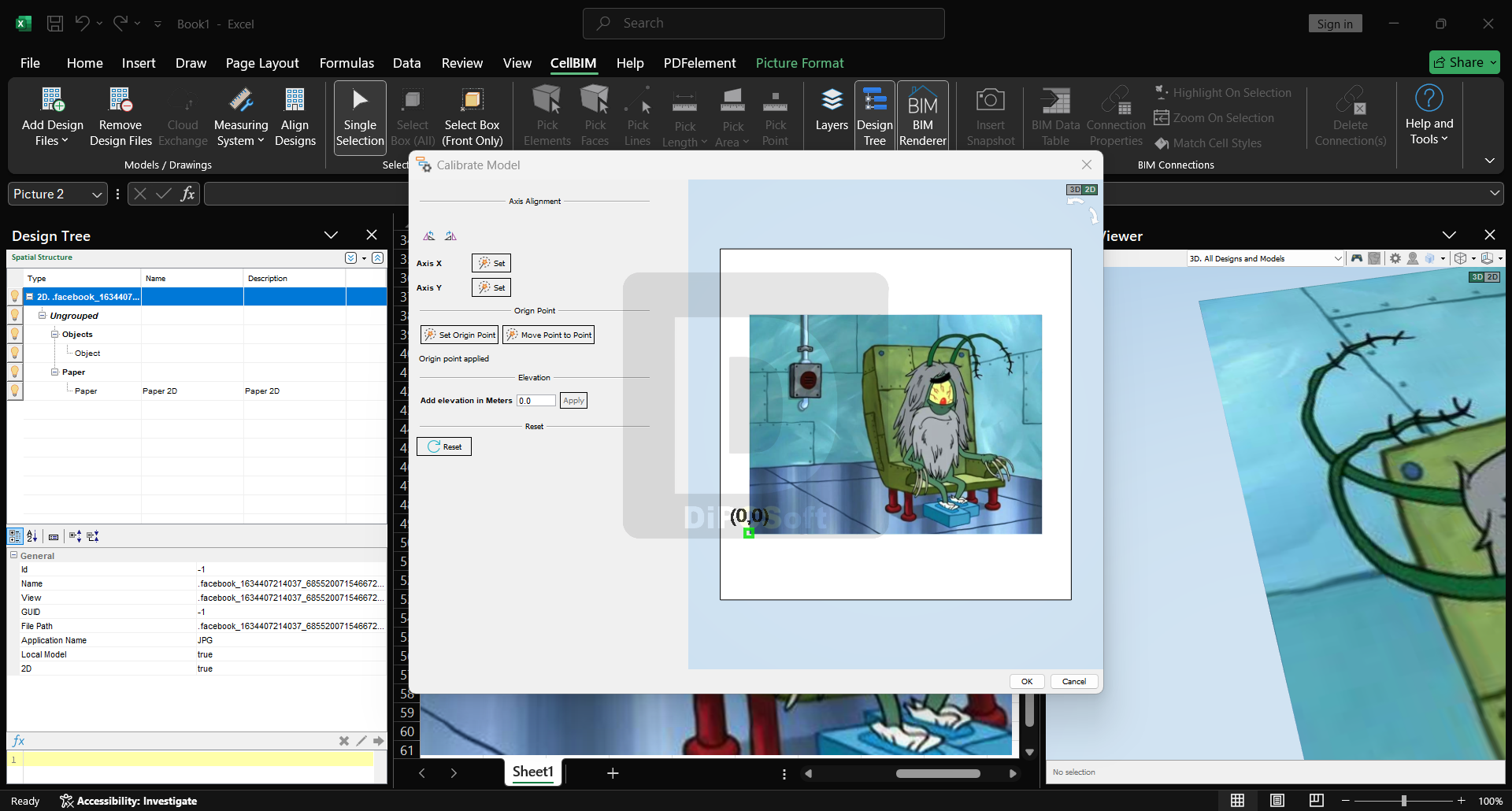The width and height of the screenshot is (1512, 811).
Task: Click the rotate clockwise arrow in Calibrate preview
Action: [x=1093, y=215]
